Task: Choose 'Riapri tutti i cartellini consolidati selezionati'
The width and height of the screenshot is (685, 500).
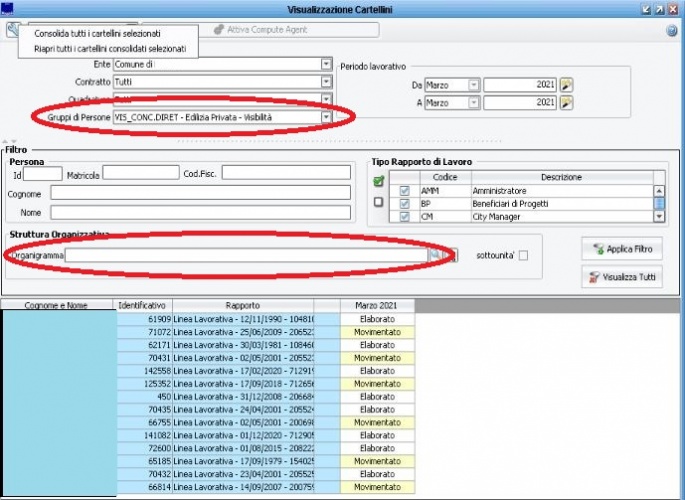Action: pyautogui.click(x=110, y=47)
